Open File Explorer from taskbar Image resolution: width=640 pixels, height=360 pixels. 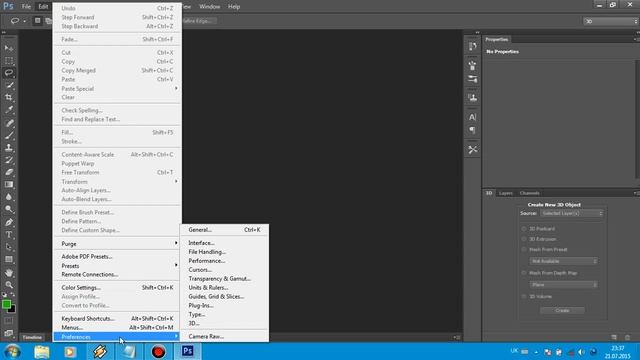pos(42,351)
